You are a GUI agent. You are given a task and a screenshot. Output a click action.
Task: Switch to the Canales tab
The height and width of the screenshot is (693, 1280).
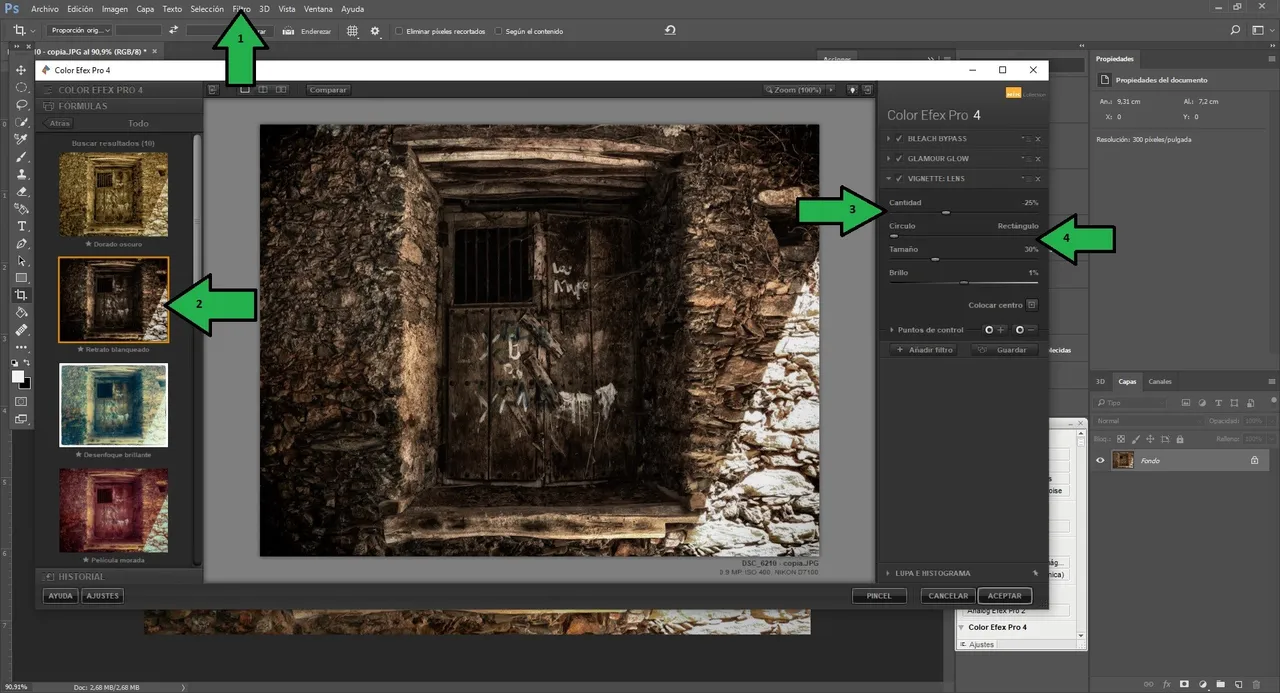[1160, 382]
